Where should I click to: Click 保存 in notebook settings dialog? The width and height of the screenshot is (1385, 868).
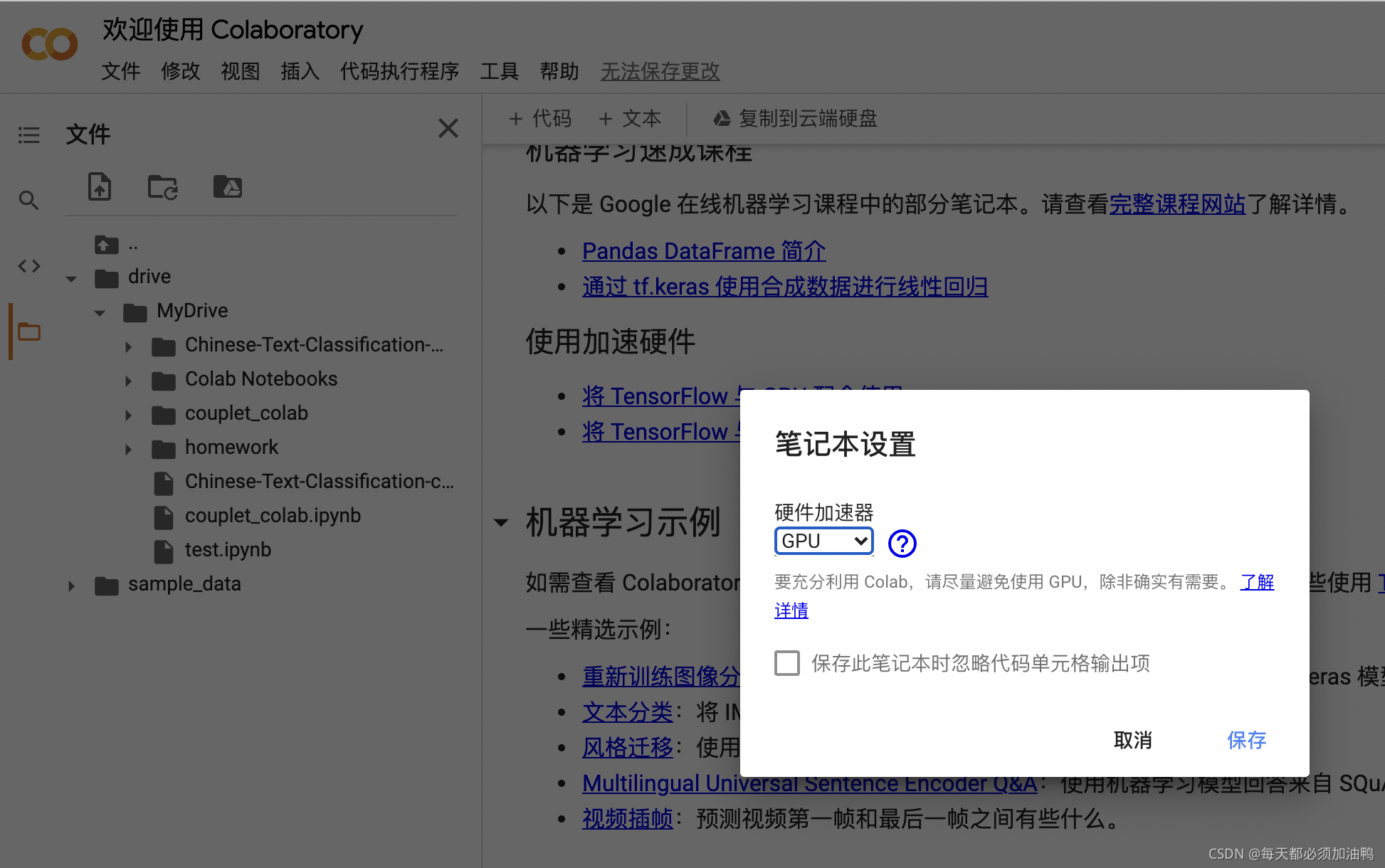point(1247,741)
